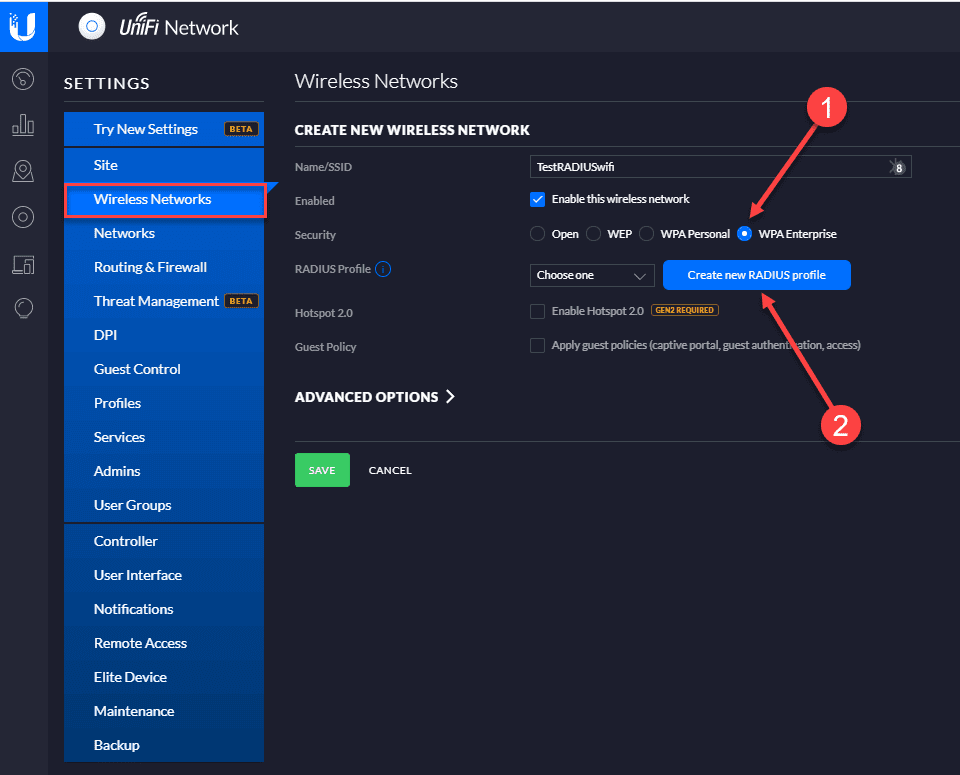Select the WPA Personal security option
Image resolution: width=960 pixels, height=775 pixels.
pos(647,234)
